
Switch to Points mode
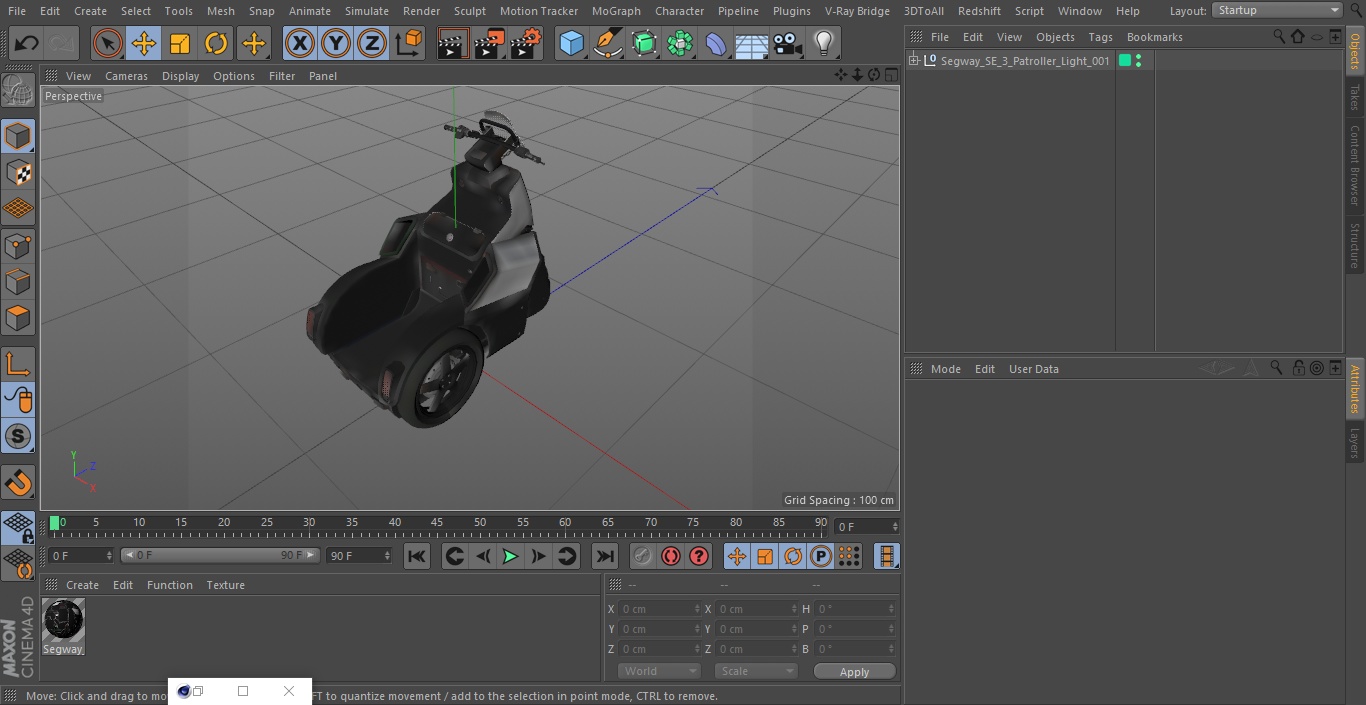coord(18,246)
